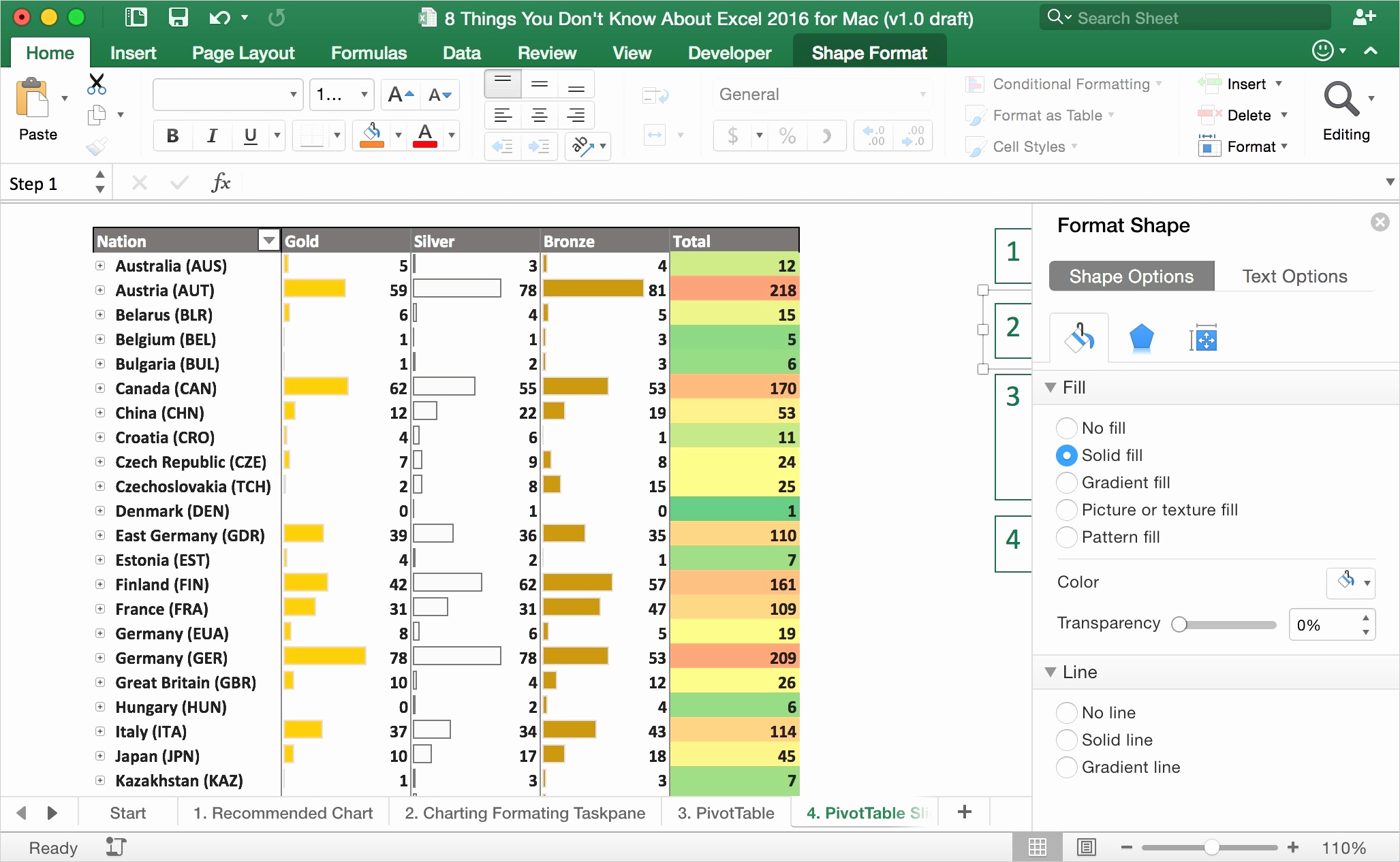Select the No line radio button
Screen dimensions: 1400x862
click(1066, 712)
